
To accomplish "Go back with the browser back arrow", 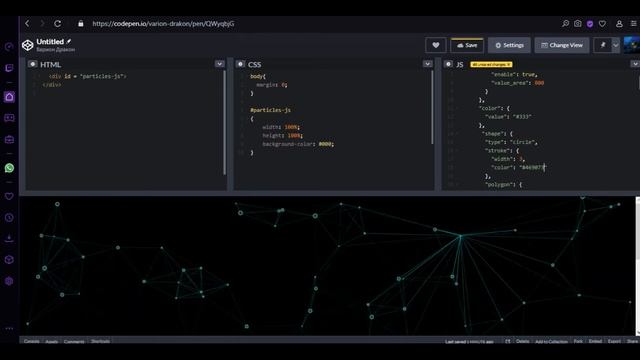I will point(27,24).
